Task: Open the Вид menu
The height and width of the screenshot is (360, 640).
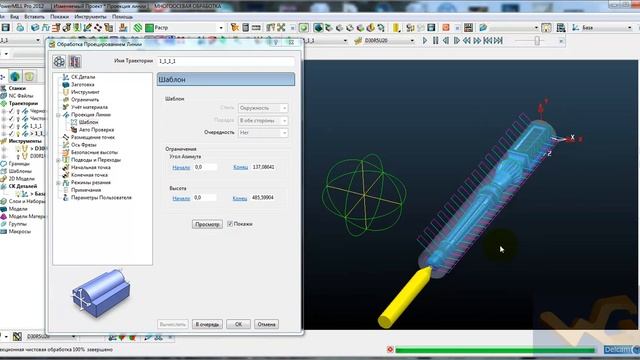Action: pyautogui.click(x=14, y=17)
